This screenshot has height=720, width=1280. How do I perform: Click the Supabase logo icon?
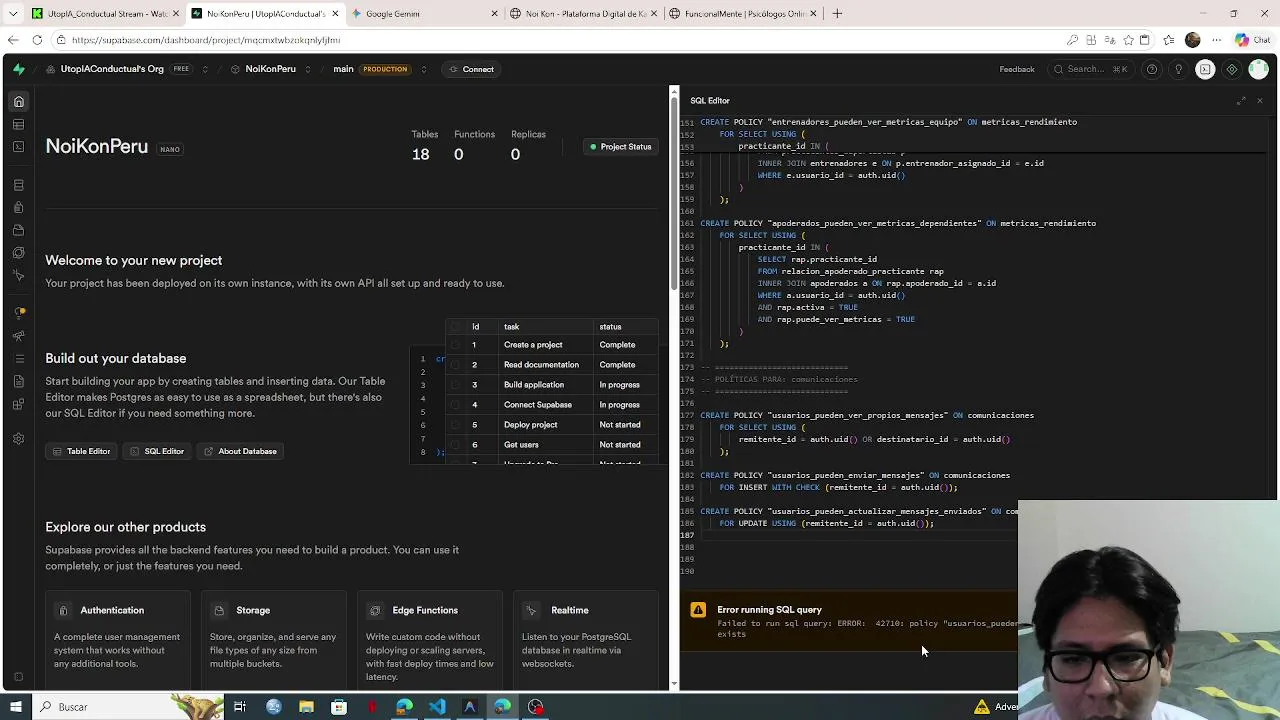(x=18, y=69)
